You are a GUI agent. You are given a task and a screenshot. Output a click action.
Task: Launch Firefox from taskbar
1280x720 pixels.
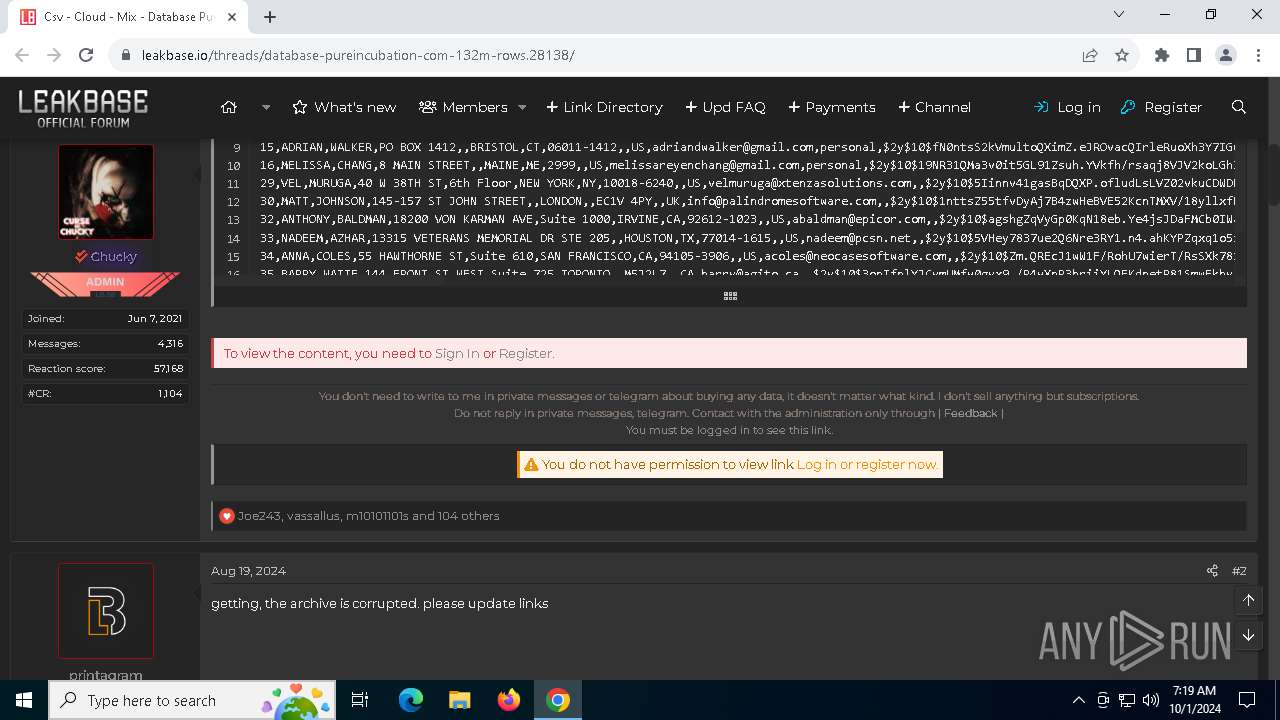(x=509, y=700)
